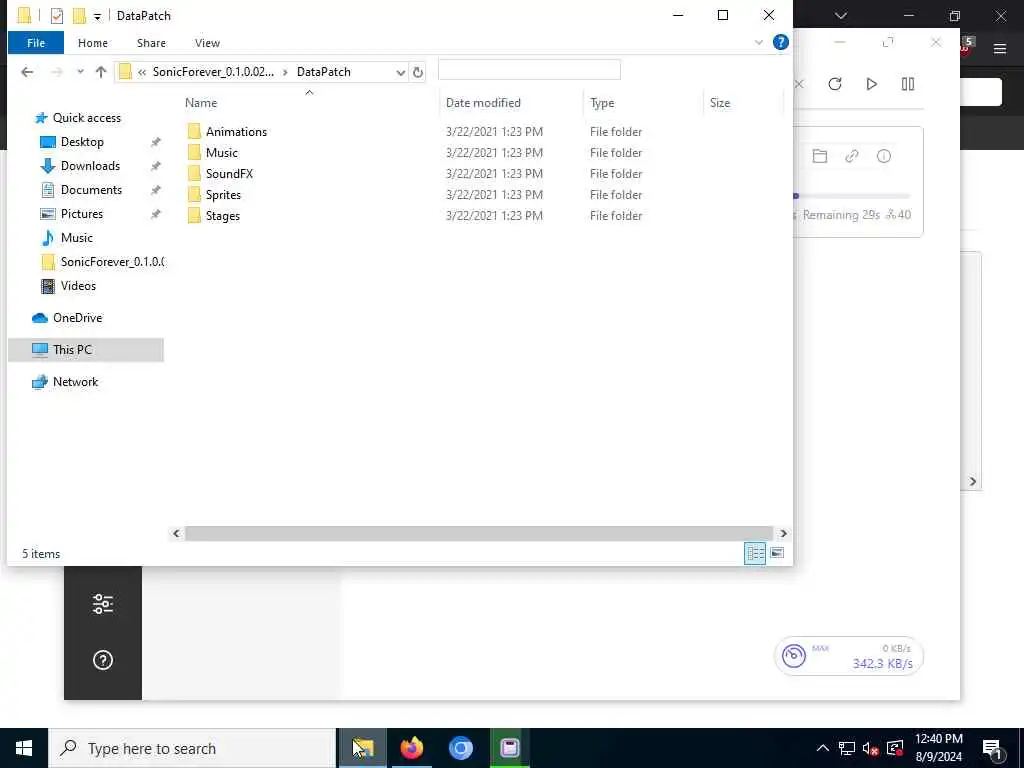
Task: Select the SoundFX folder
Action: pos(229,174)
